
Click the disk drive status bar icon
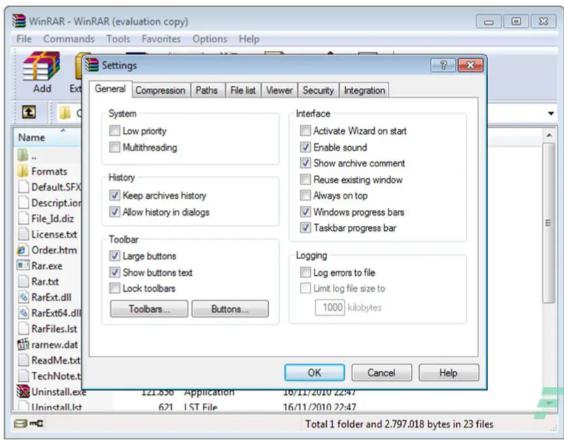click(x=20, y=423)
